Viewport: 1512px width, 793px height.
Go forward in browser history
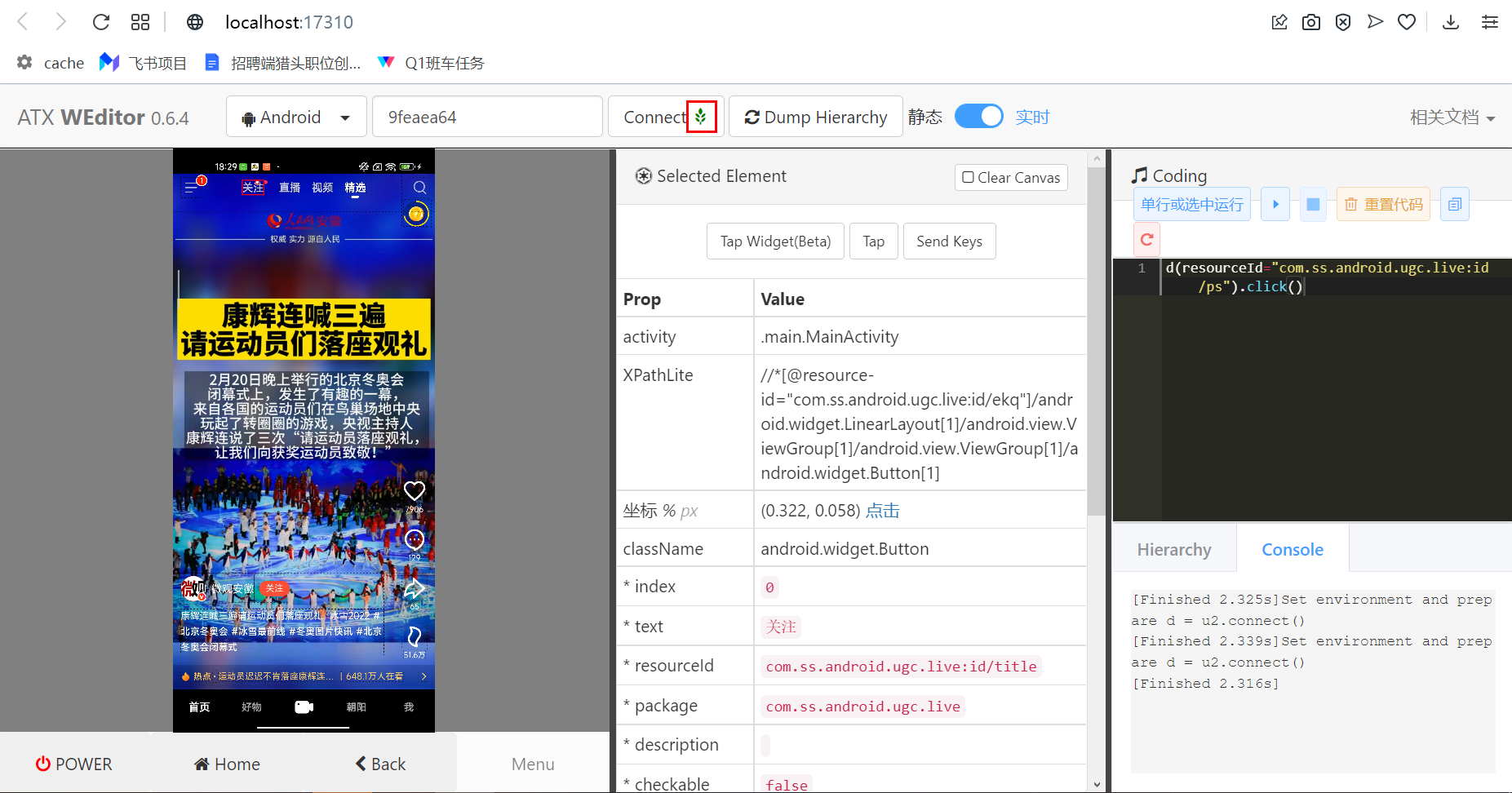60,22
